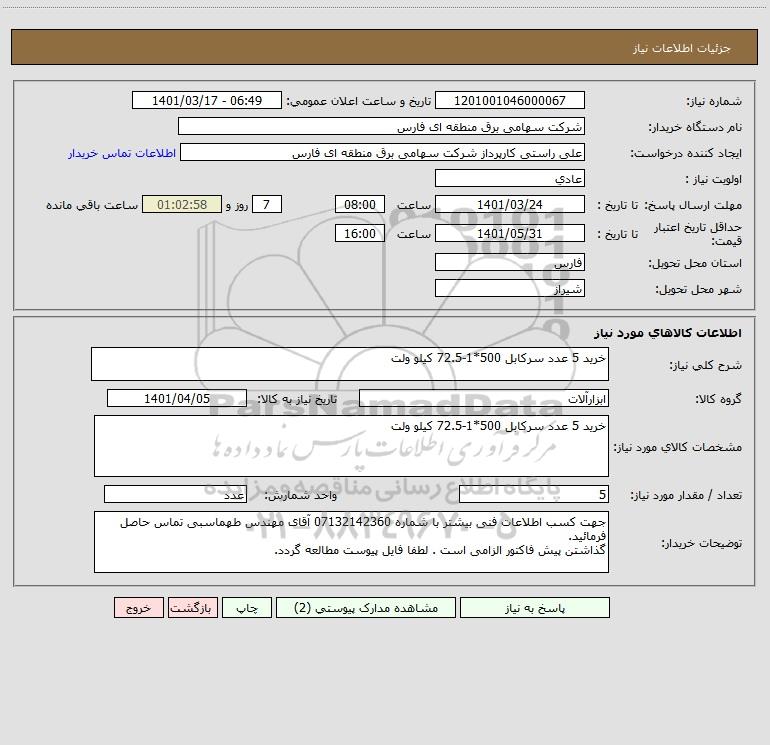Click price validity time 16:00
The height and width of the screenshot is (745, 770).
359,233
